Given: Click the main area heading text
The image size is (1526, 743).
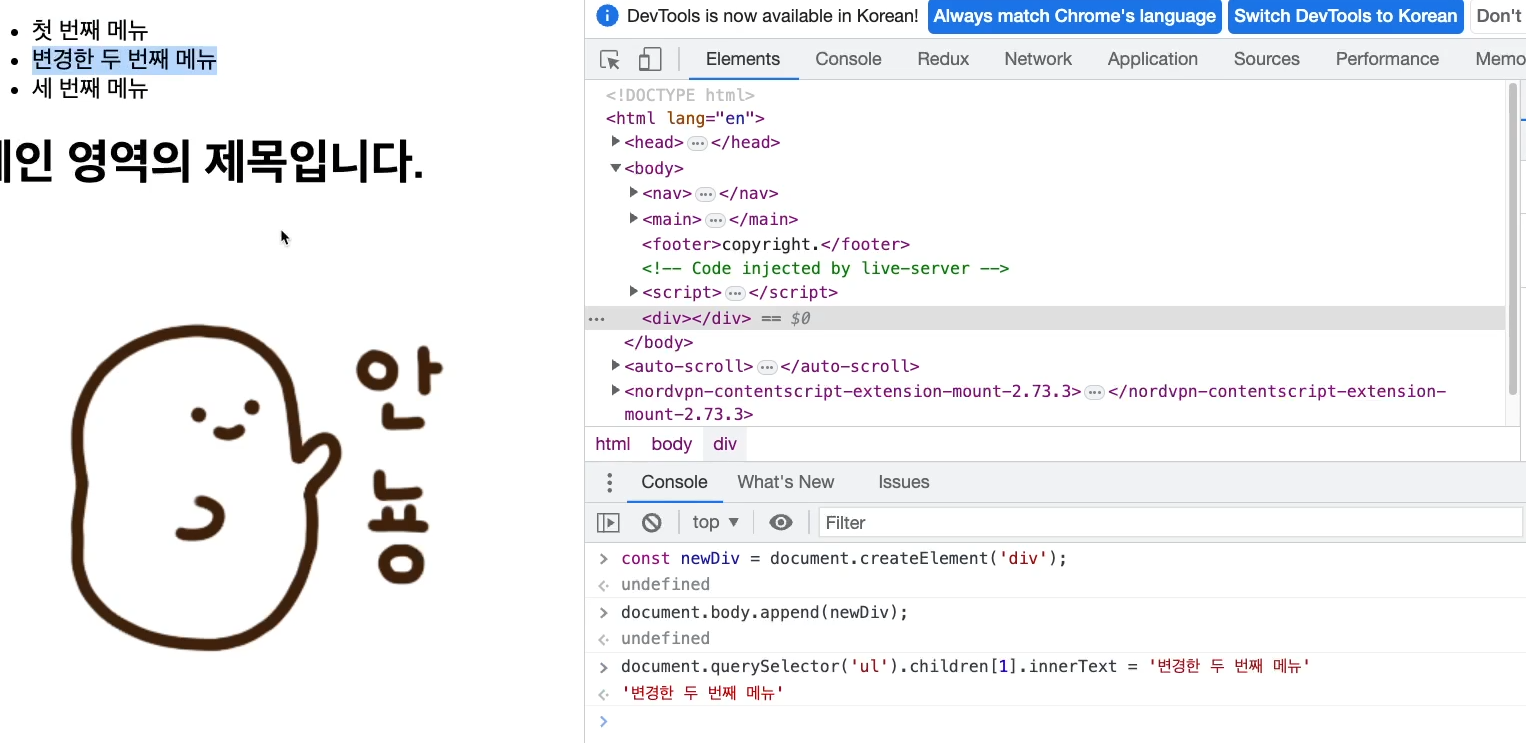Looking at the screenshot, I should tap(211, 161).
